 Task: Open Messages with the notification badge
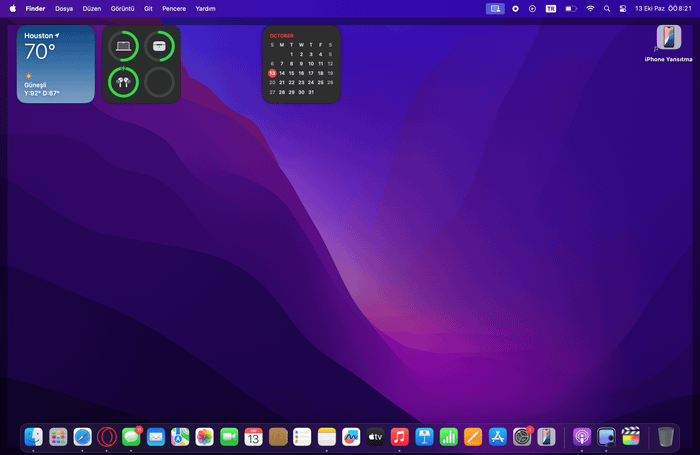[131, 437]
